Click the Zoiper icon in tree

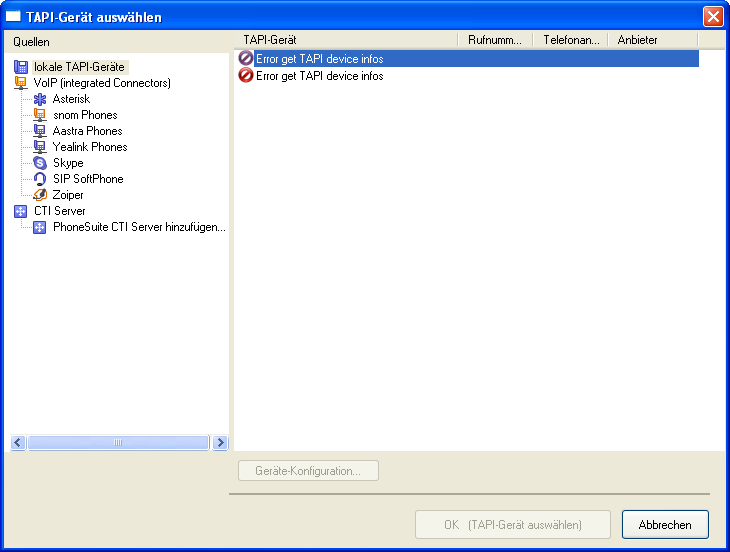point(40,195)
